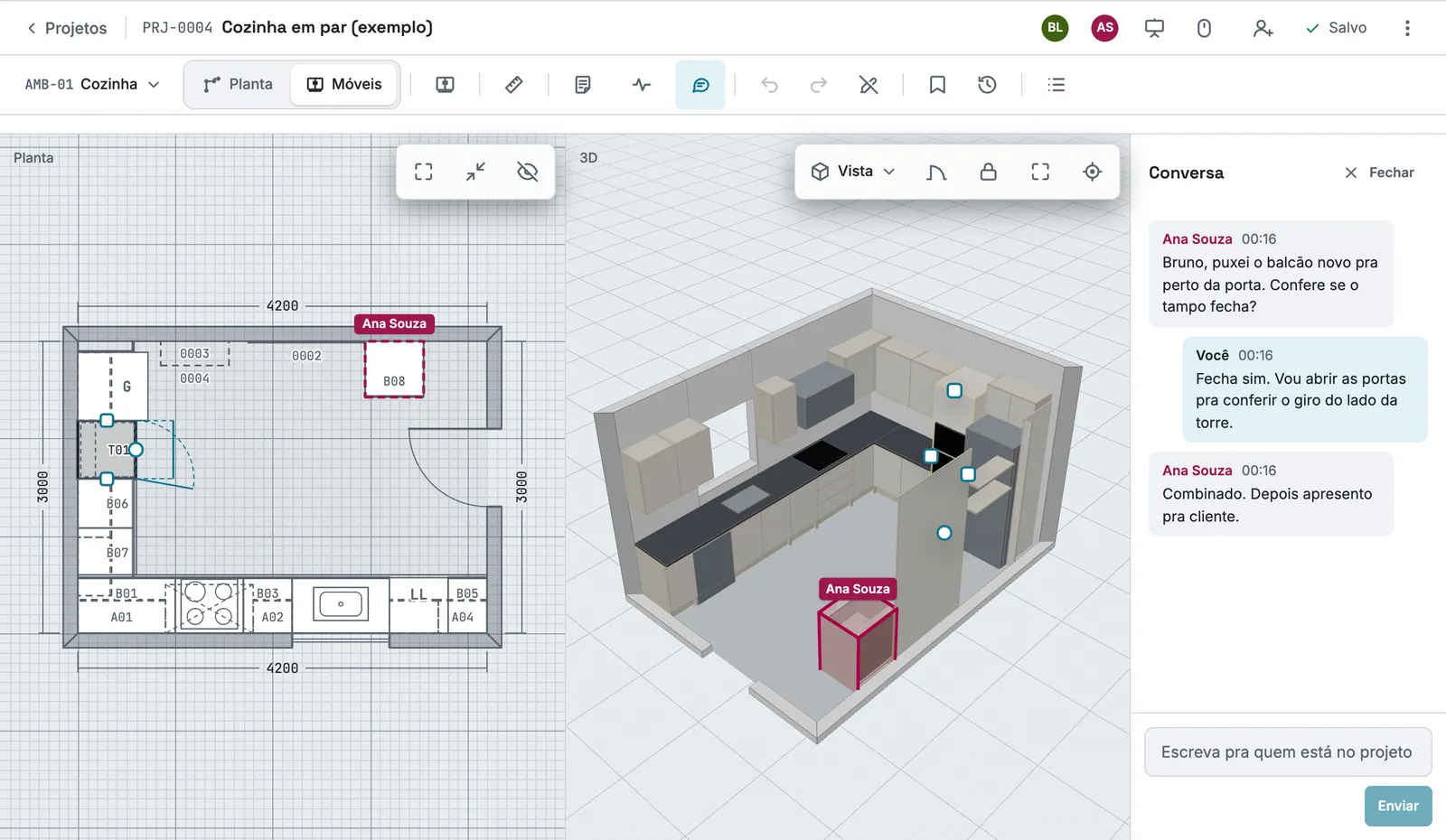1446x840 pixels.
Task: Switch to the Móveis tab
Action: click(x=344, y=84)
